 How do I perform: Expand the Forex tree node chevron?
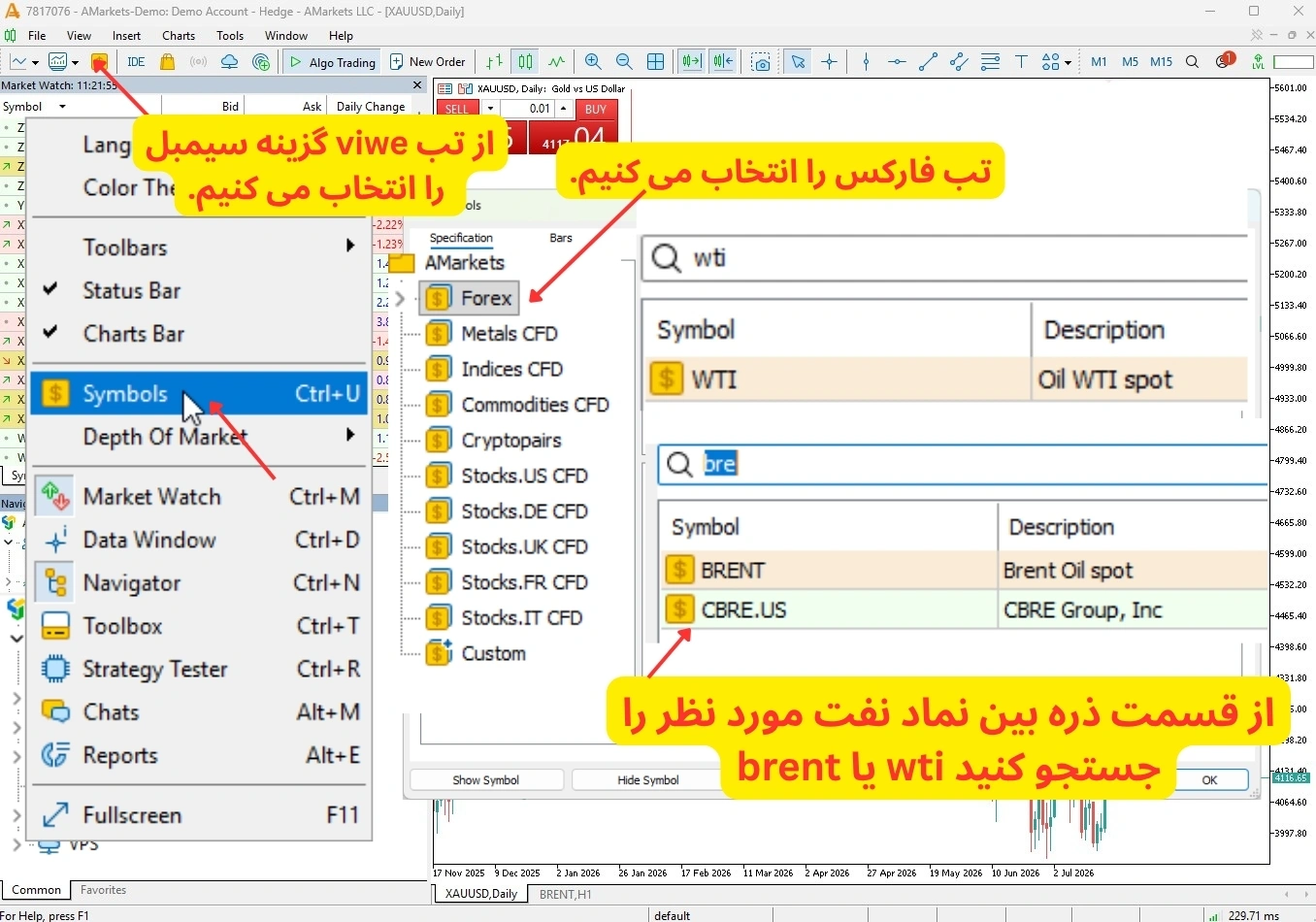click(401, 298)
